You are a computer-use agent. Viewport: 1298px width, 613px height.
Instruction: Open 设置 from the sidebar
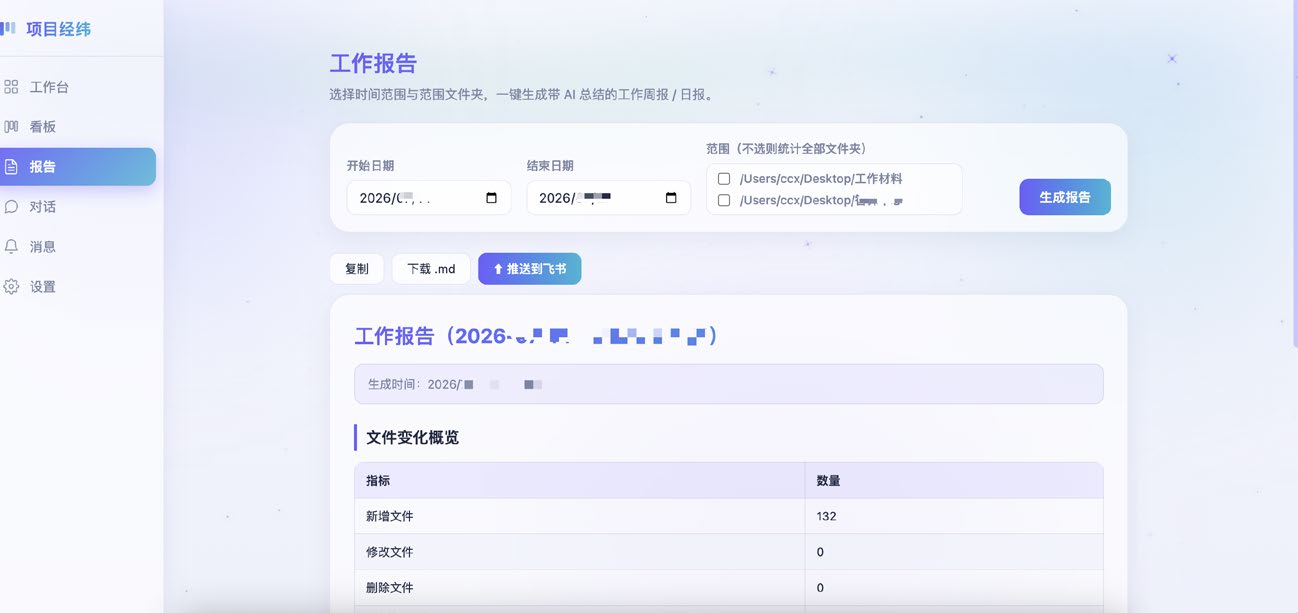(x=78, y=286)
